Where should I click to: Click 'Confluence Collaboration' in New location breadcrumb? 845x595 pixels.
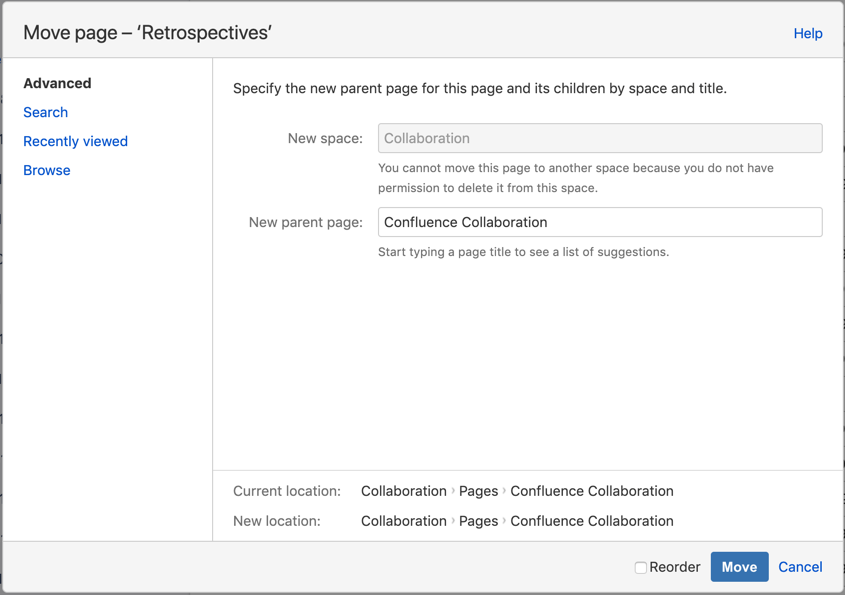(x=592, y=521)
